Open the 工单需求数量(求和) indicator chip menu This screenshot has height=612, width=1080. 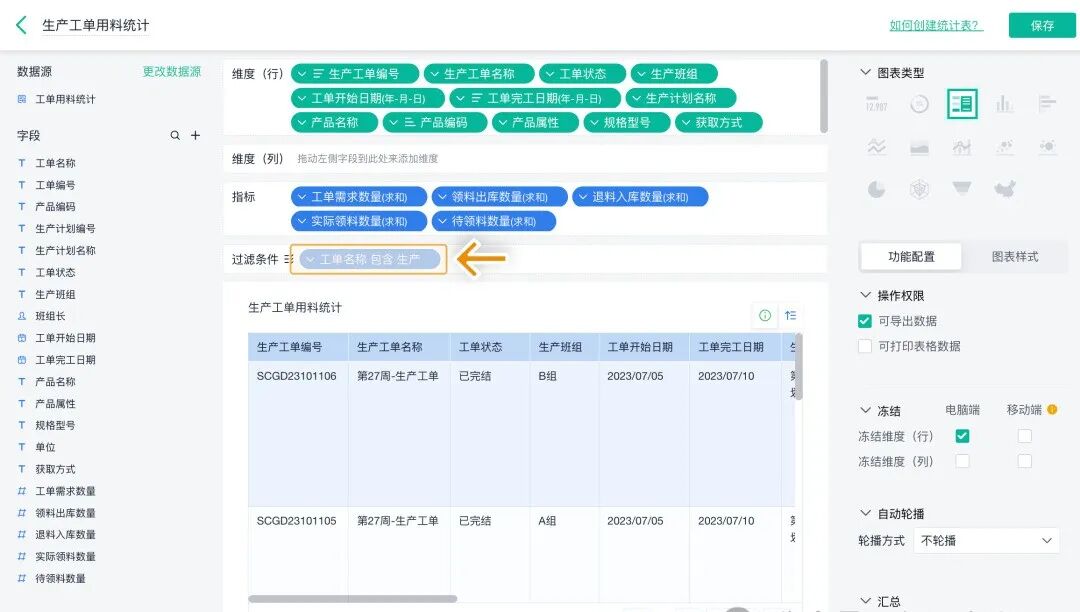[302, 197]
